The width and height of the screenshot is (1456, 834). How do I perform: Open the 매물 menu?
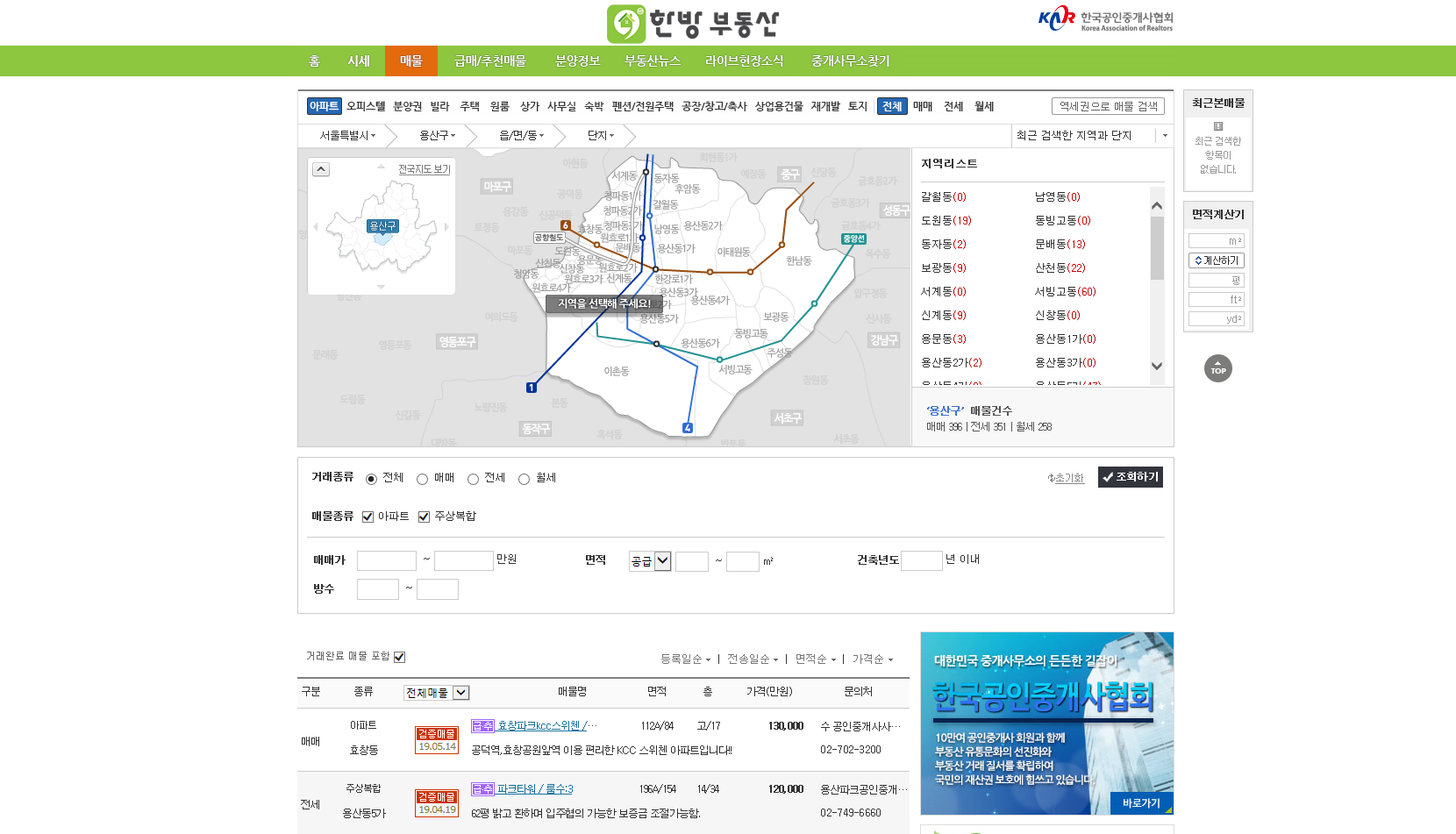tap(411, 61)
